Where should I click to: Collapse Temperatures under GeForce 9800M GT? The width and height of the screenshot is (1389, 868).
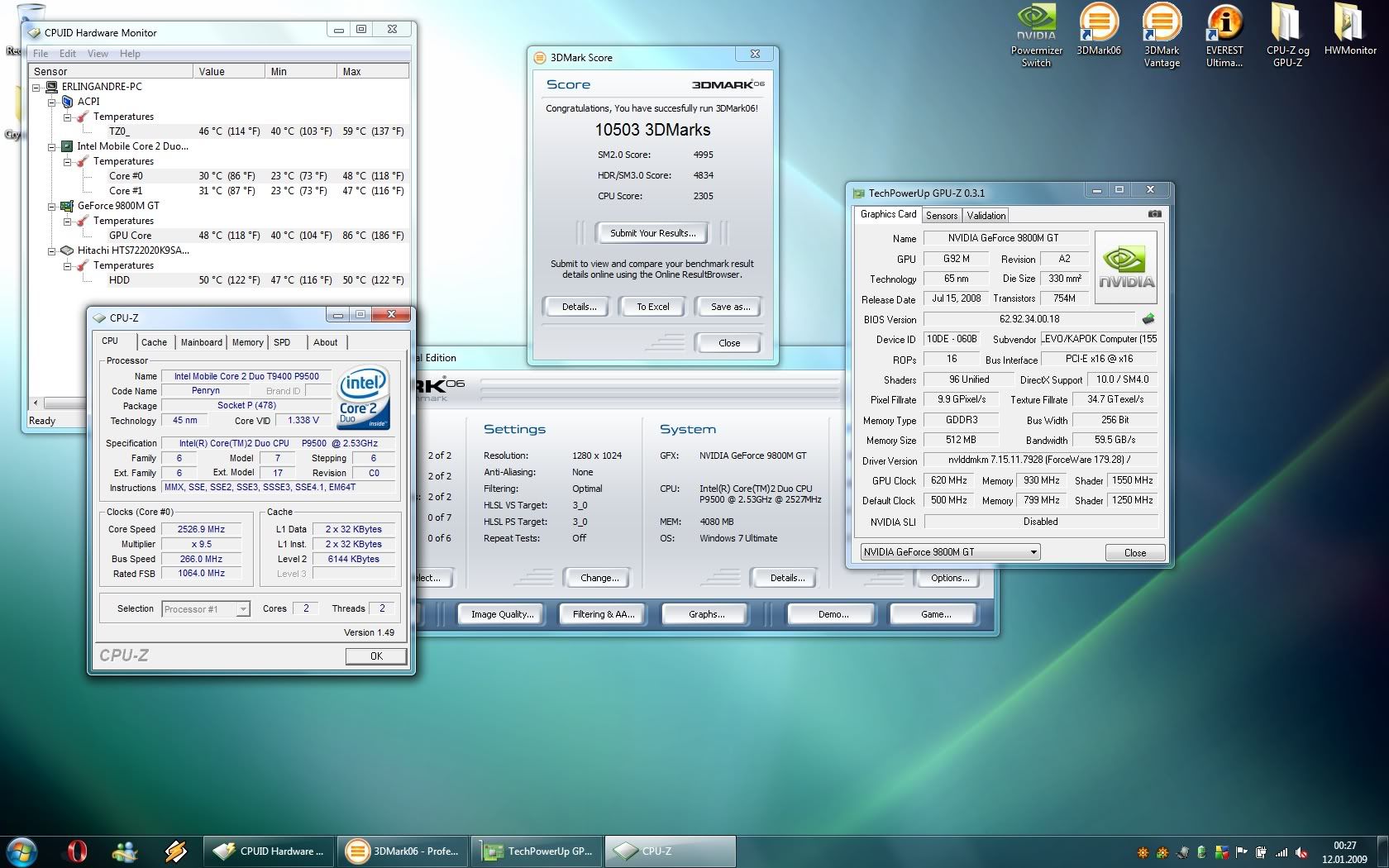pos(67,221)
